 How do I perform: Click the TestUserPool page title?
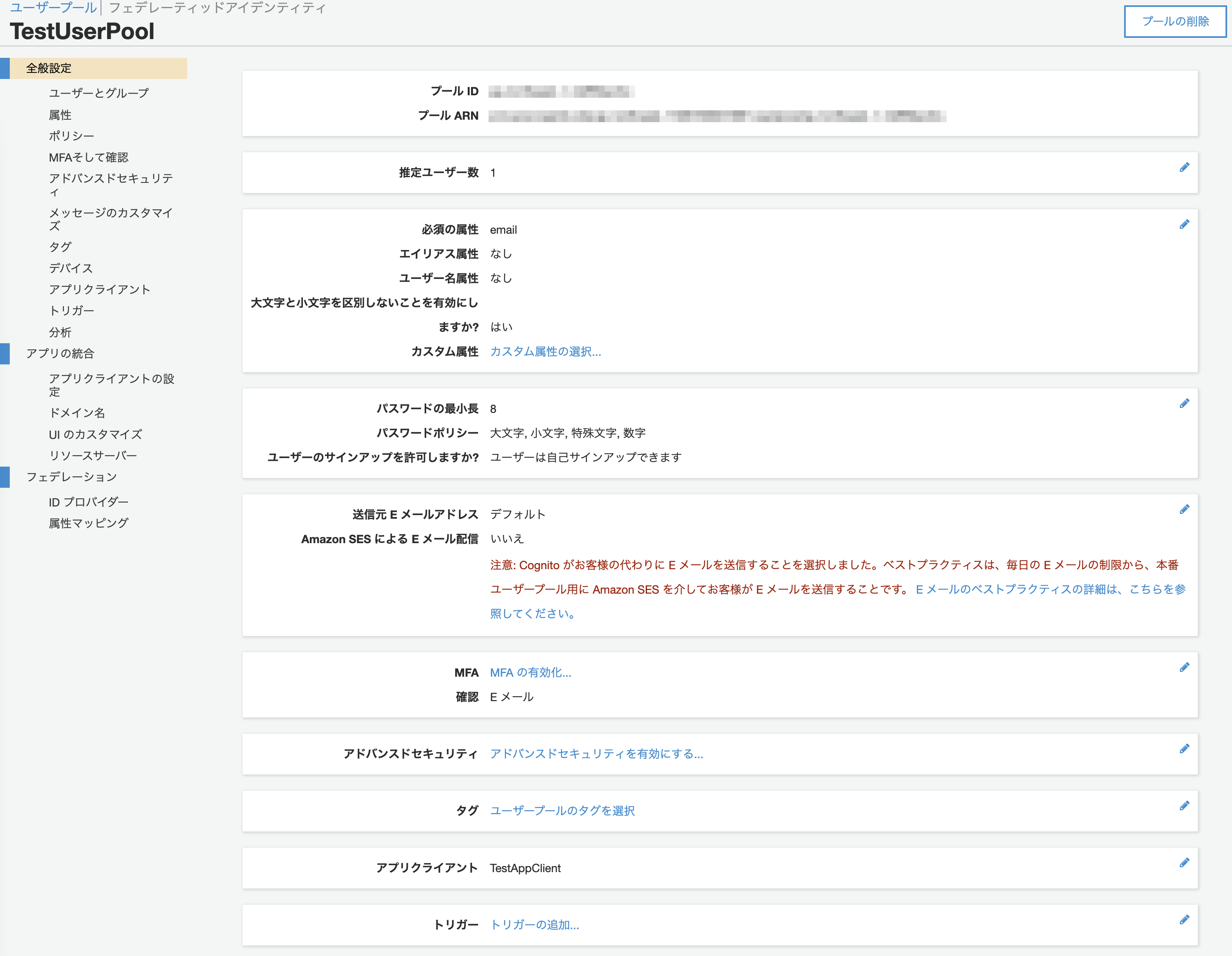pyautogui.click(x=82, y=31)
